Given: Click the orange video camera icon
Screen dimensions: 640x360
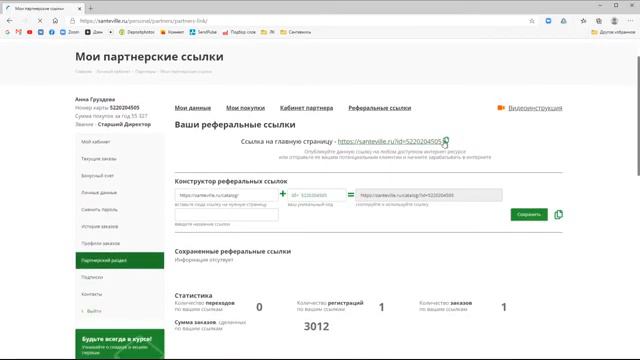Looking at the screenshot, I should [x=501, y=108].
